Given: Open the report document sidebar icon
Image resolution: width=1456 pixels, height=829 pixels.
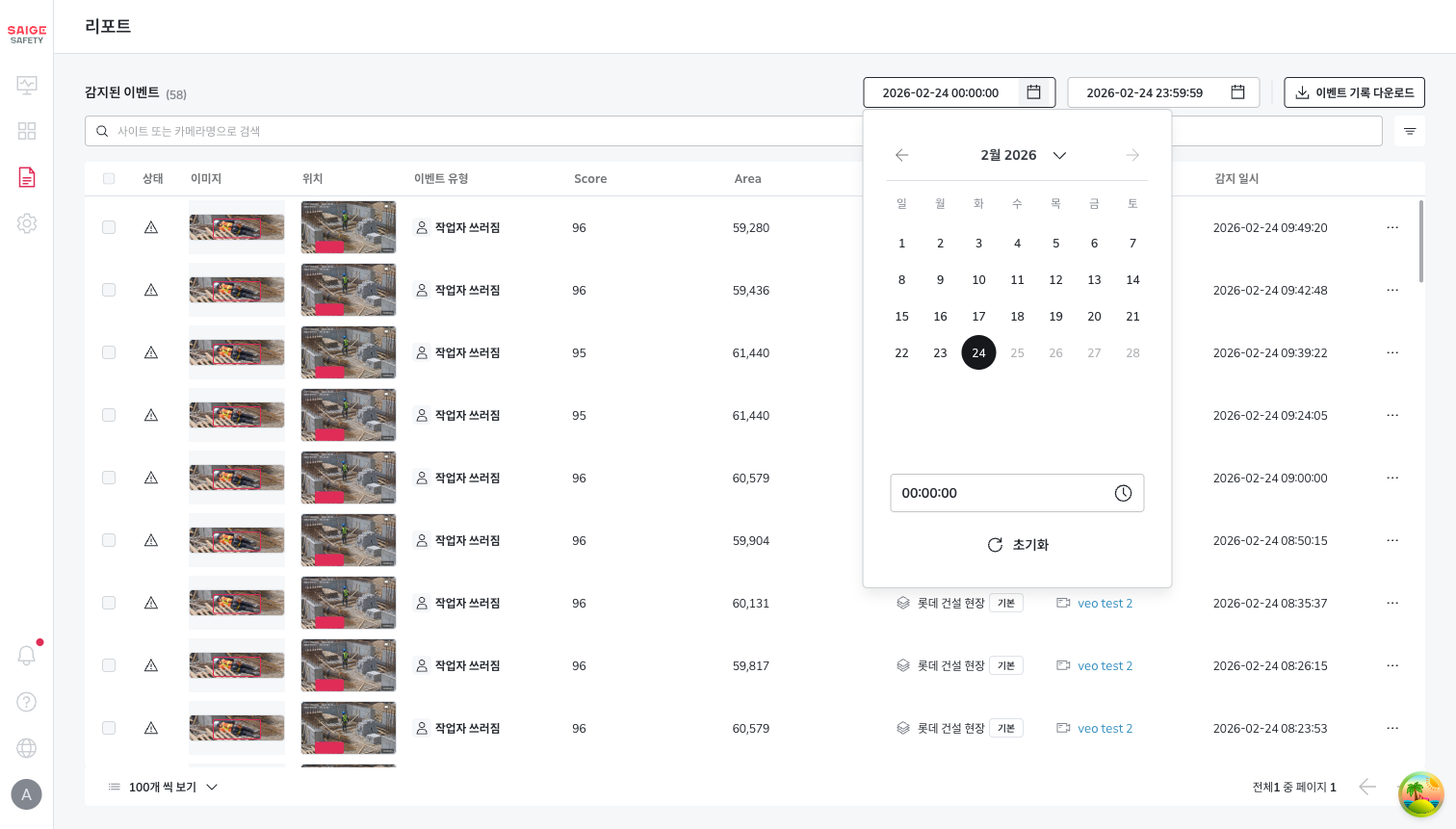Looking at the screenshot, I should click(27, 177).
